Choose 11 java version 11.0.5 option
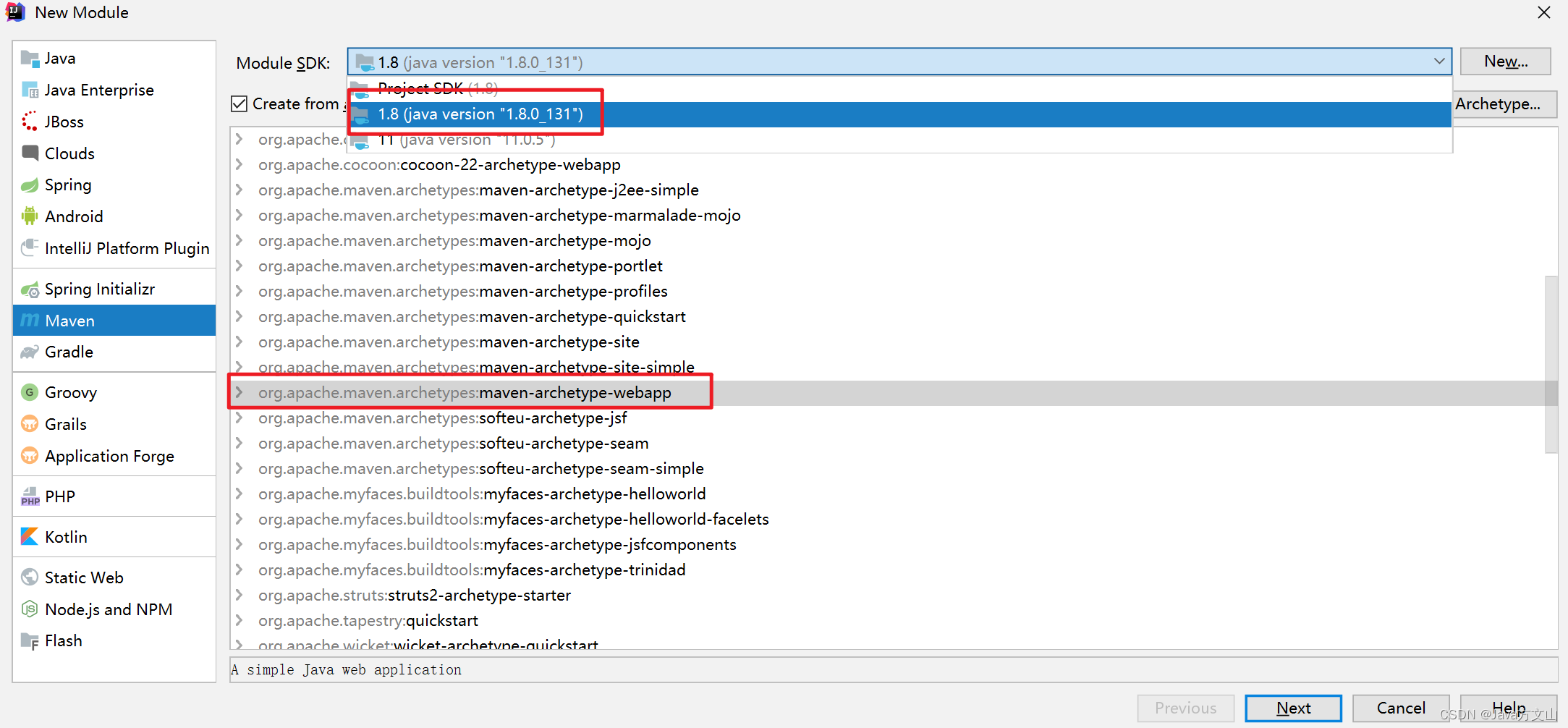The image size is (1568, 728). coord(899,140)
